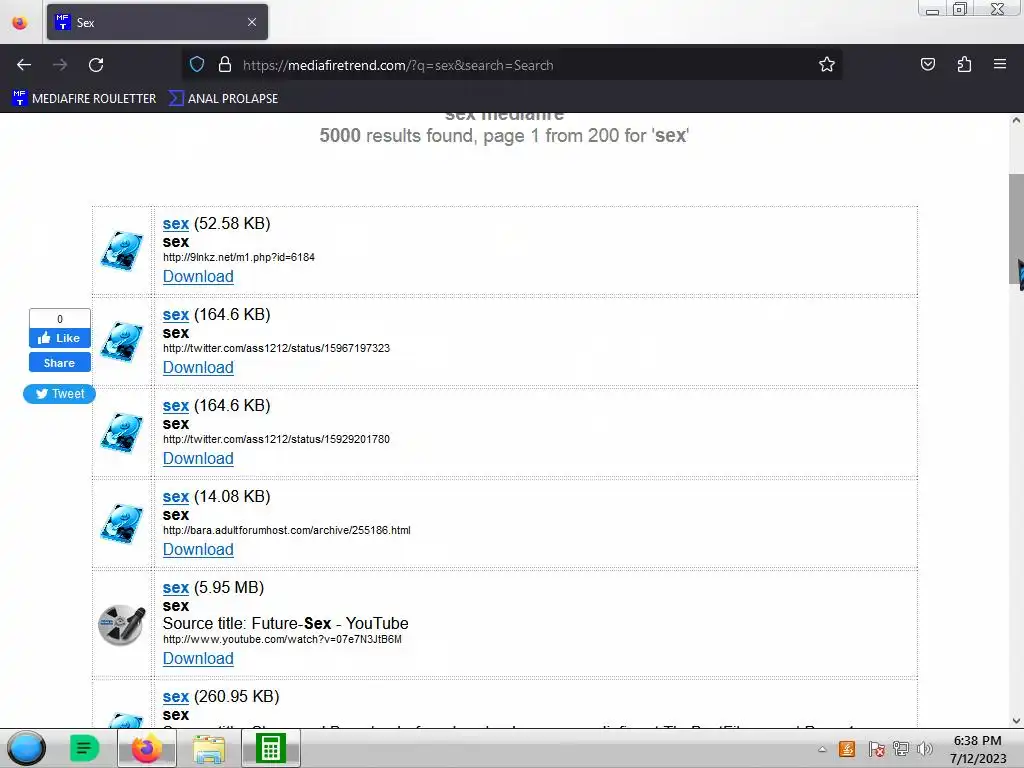Download the 9lnkz.net result
The image size is (1024, 768).
pyautogui.click(x=198, y=276)
